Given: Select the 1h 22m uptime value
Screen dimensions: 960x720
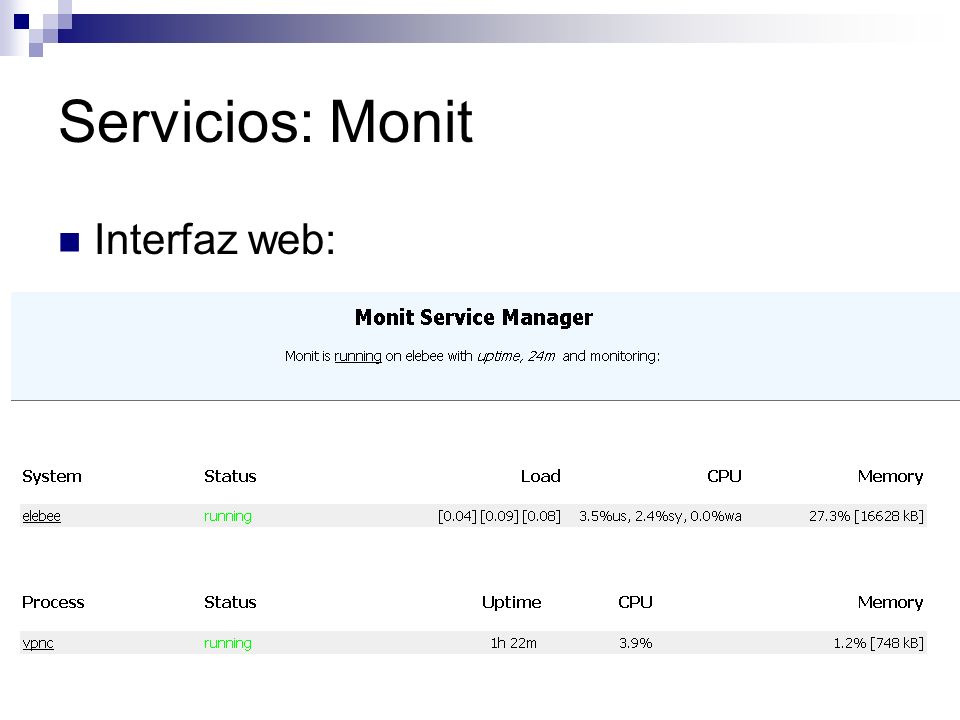Looking at the screenshot, I should (x=513, y=643).
